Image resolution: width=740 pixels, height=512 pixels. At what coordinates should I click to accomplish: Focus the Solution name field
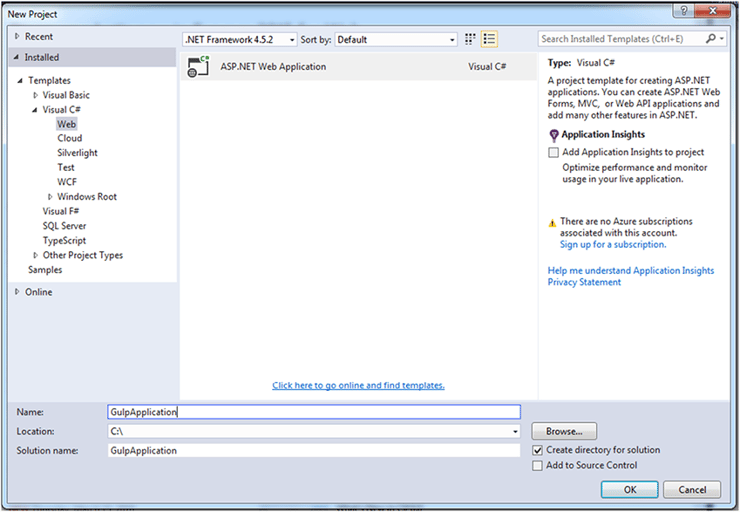pos(314,451)
